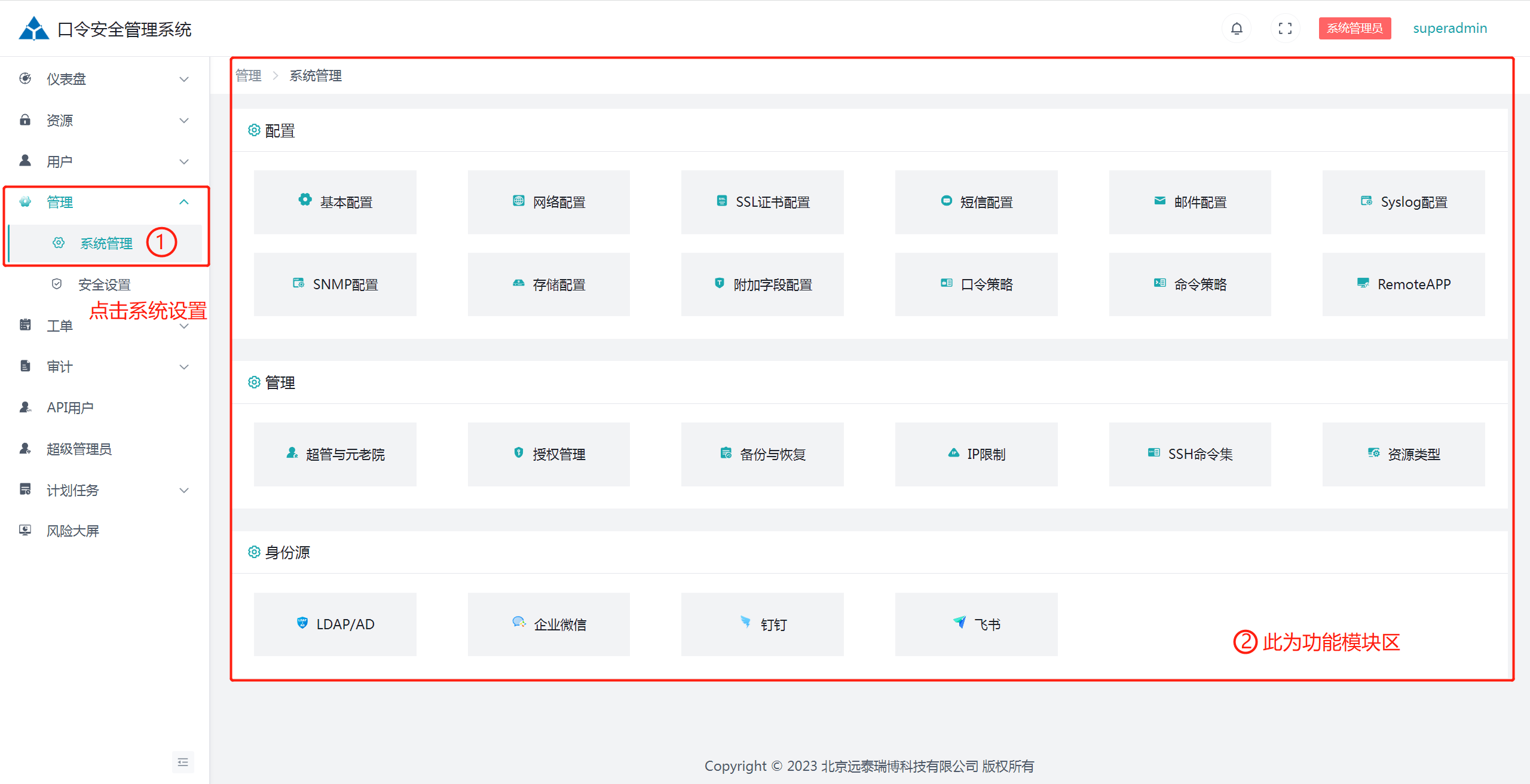Toggle fullscreen mode icon

point(1285,28)
